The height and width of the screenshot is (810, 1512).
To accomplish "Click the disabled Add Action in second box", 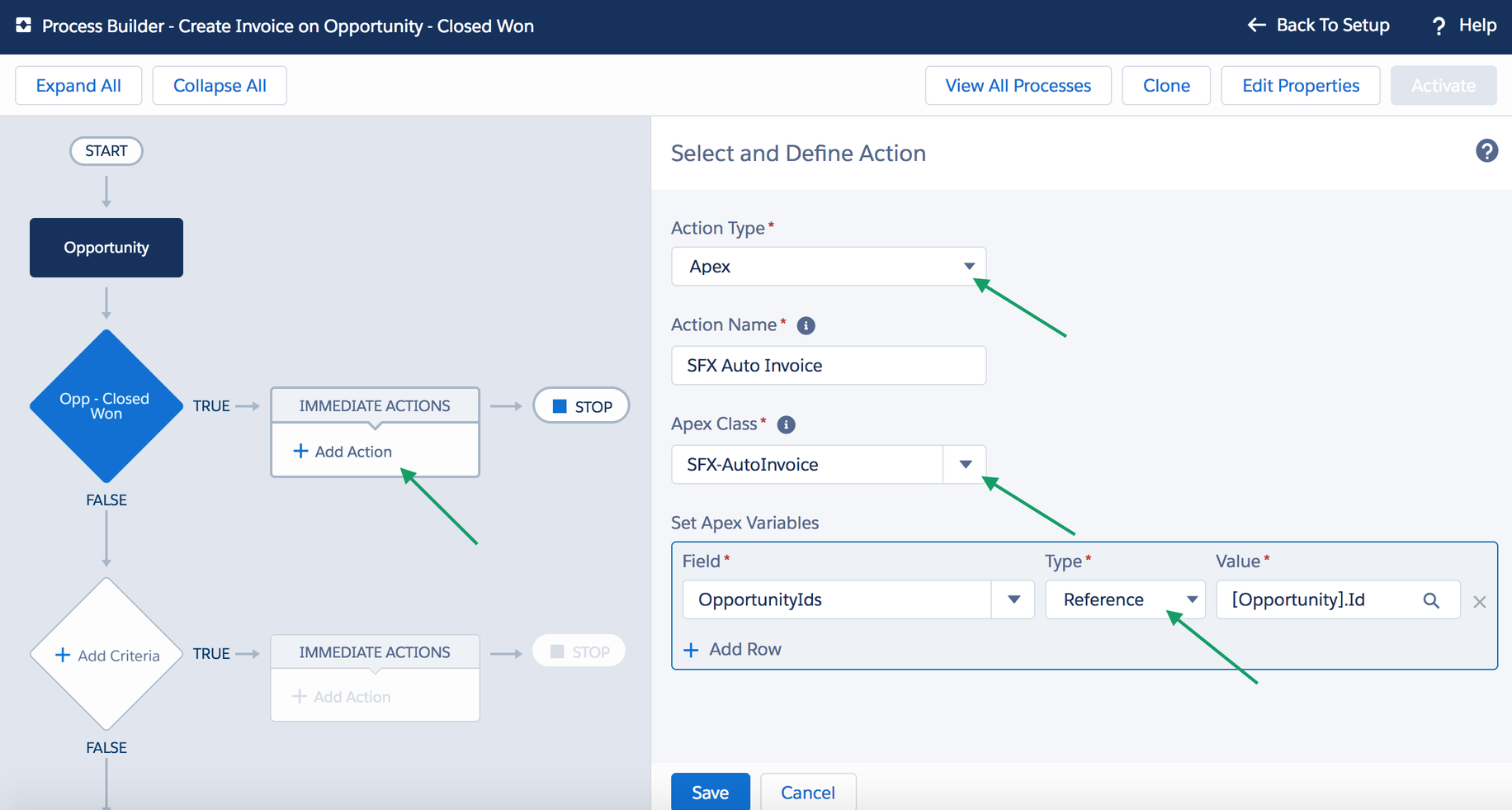I will 342,697.
